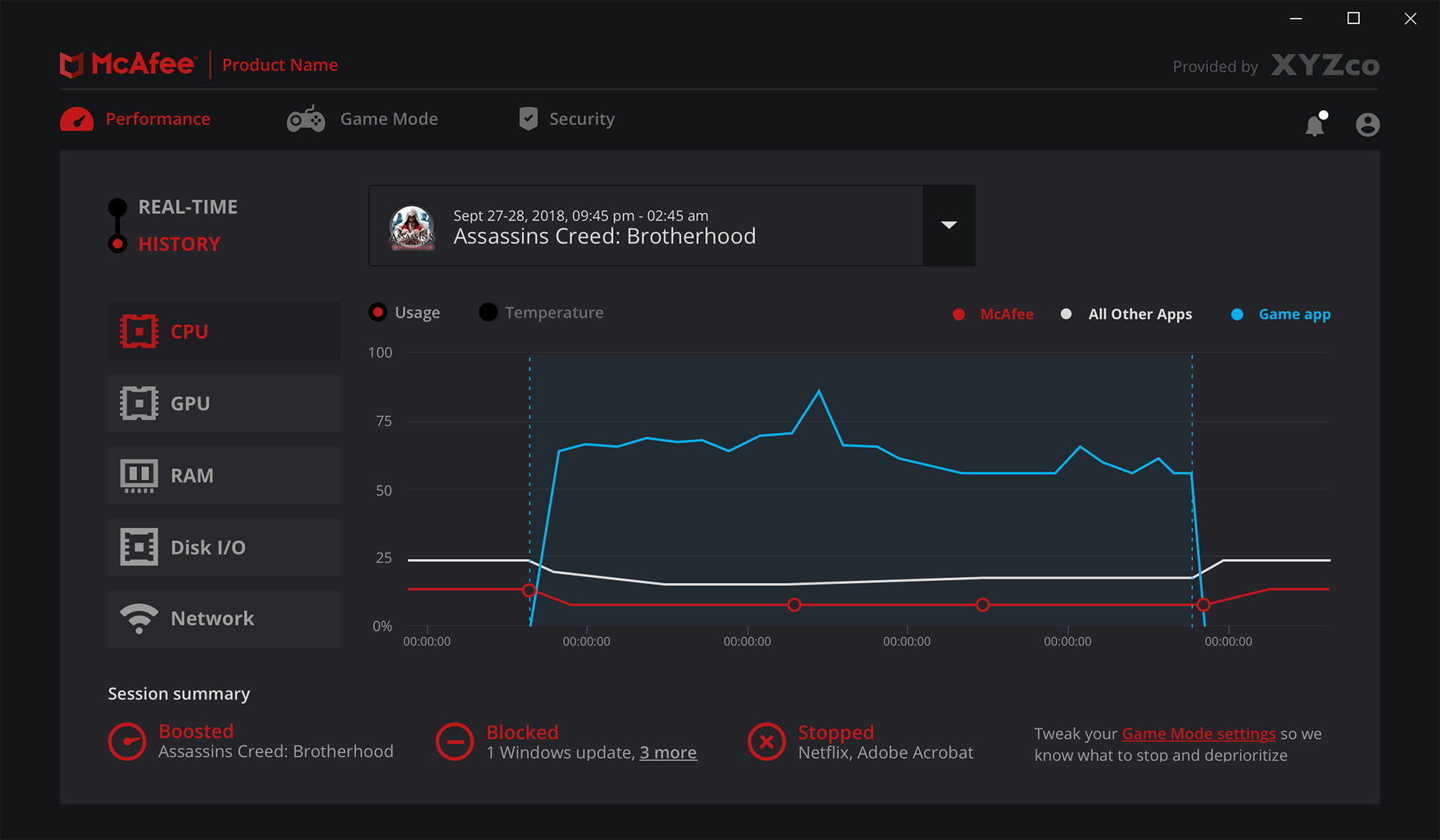Choose the Temperature radio option
The width and height of the screenshot is (1440, 840).
(x=488, y=312)
